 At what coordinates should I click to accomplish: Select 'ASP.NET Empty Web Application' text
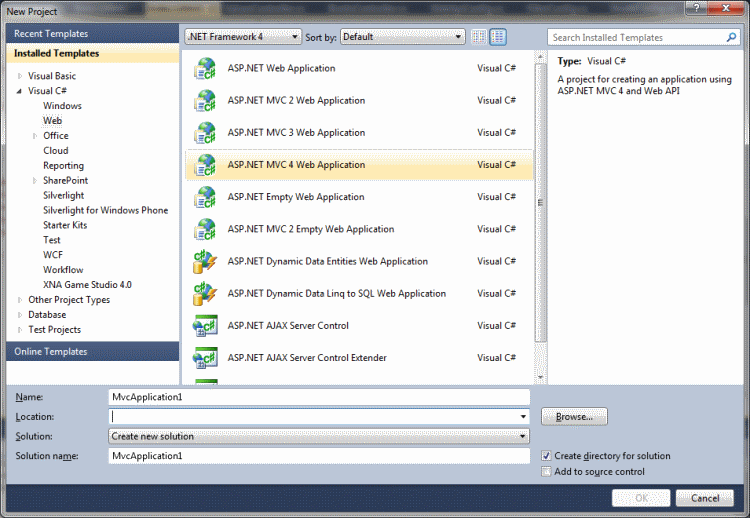[x=296, y=197]
